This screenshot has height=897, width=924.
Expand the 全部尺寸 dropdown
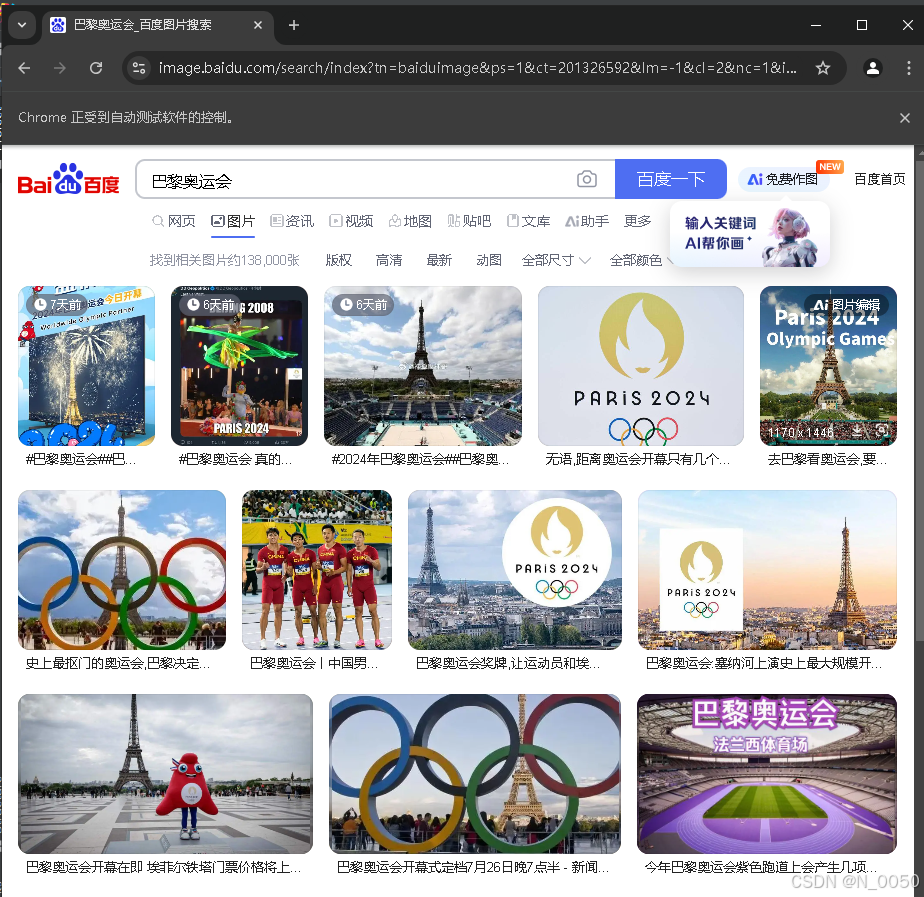click(x=556, y=260)
